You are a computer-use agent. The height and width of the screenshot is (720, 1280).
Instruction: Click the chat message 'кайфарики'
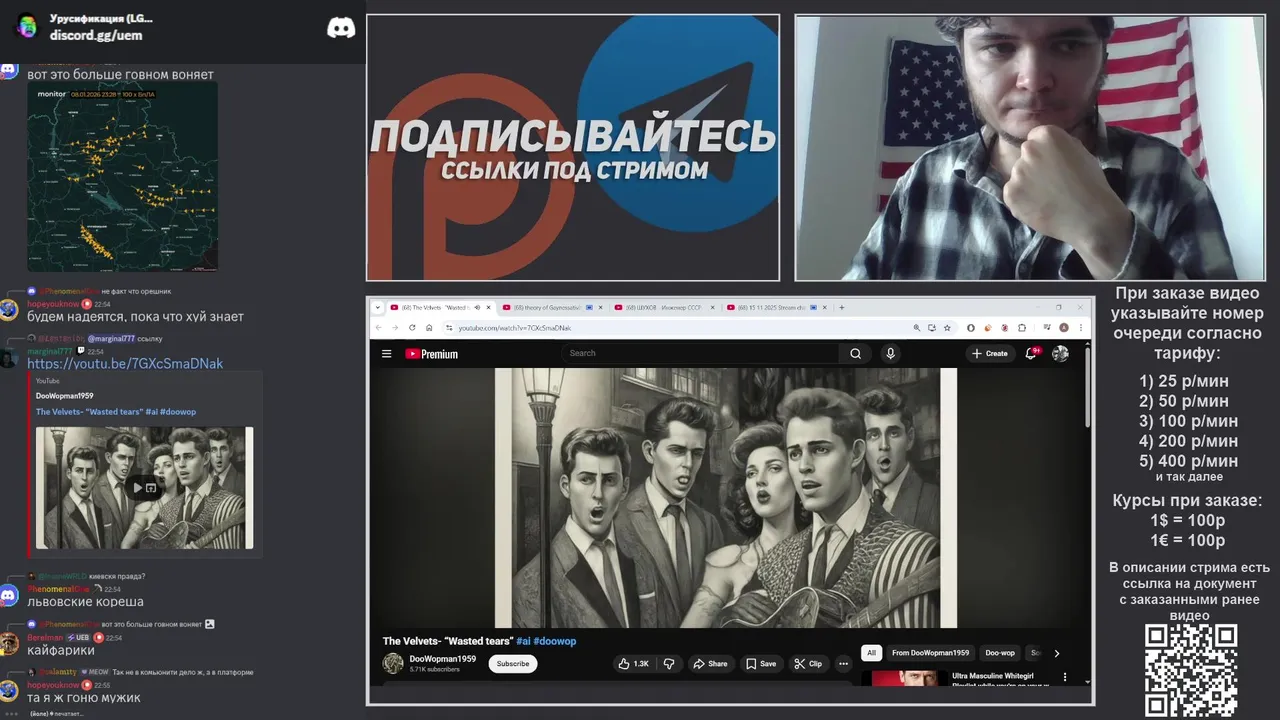(61, 651)
